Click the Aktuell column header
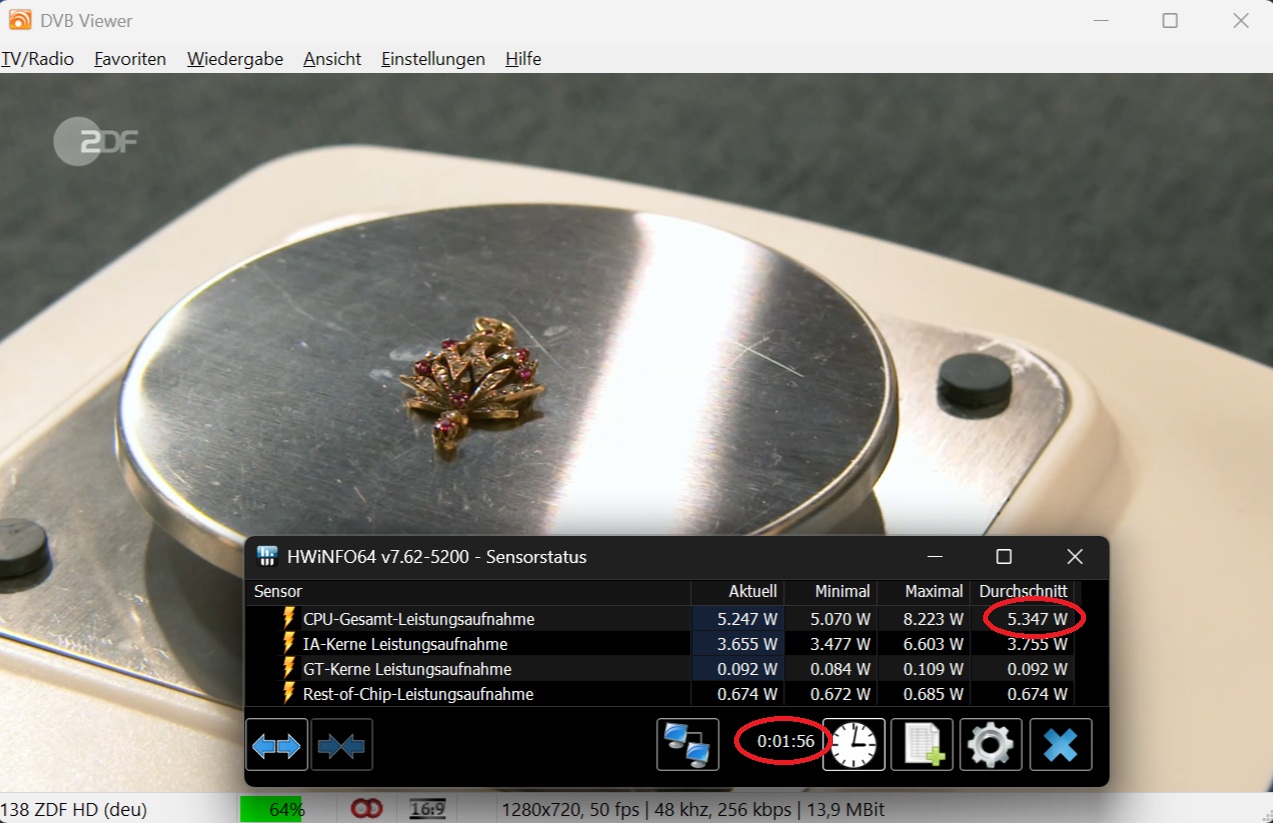The image size is (1273, 823). click(x=737, y=591)
